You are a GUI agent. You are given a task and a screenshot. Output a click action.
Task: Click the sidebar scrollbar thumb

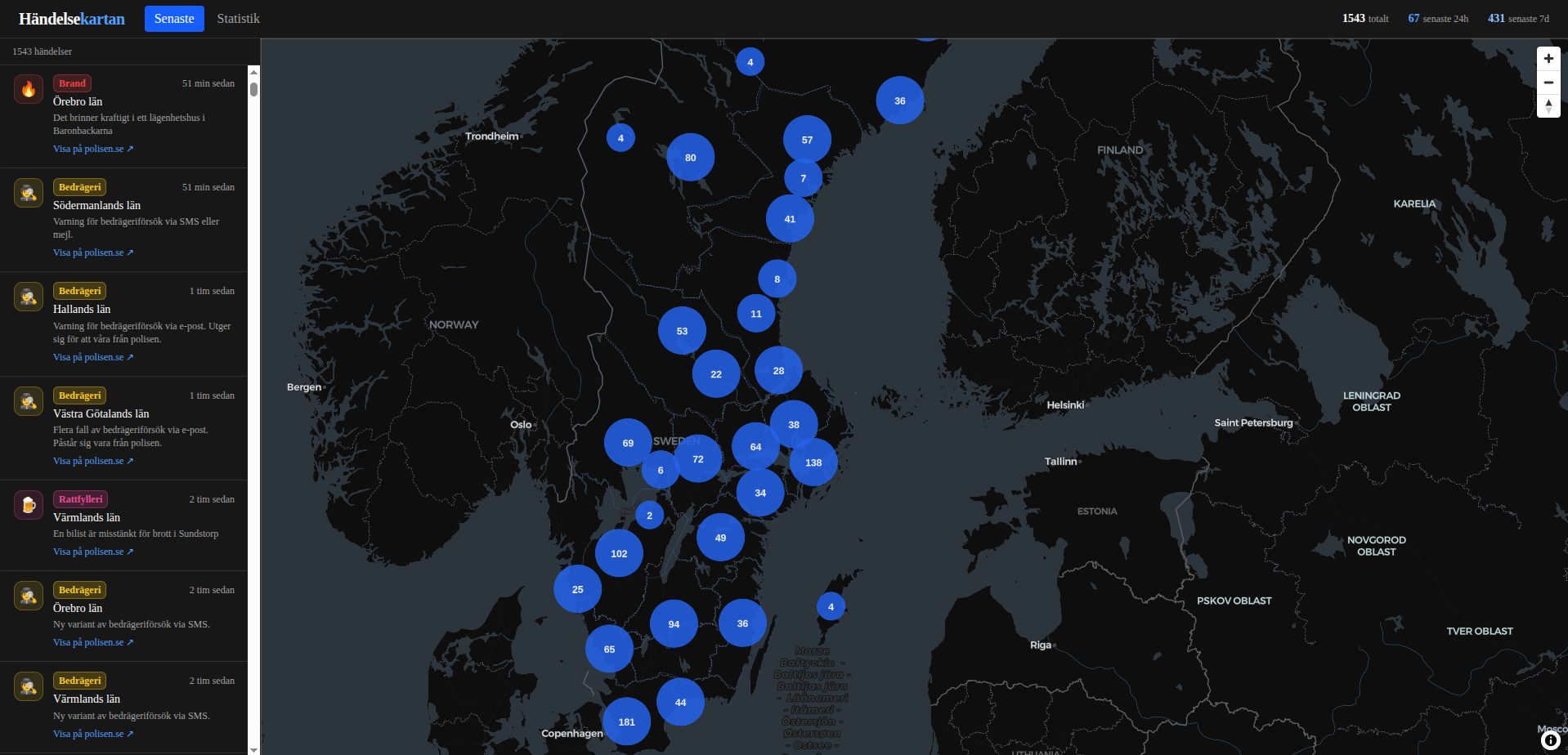(253, 88)
